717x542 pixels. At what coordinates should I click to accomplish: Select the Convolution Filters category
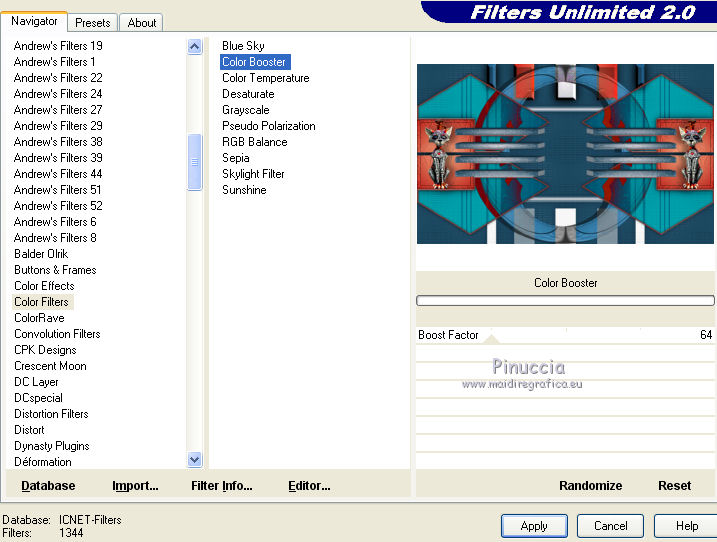point(57,334)
